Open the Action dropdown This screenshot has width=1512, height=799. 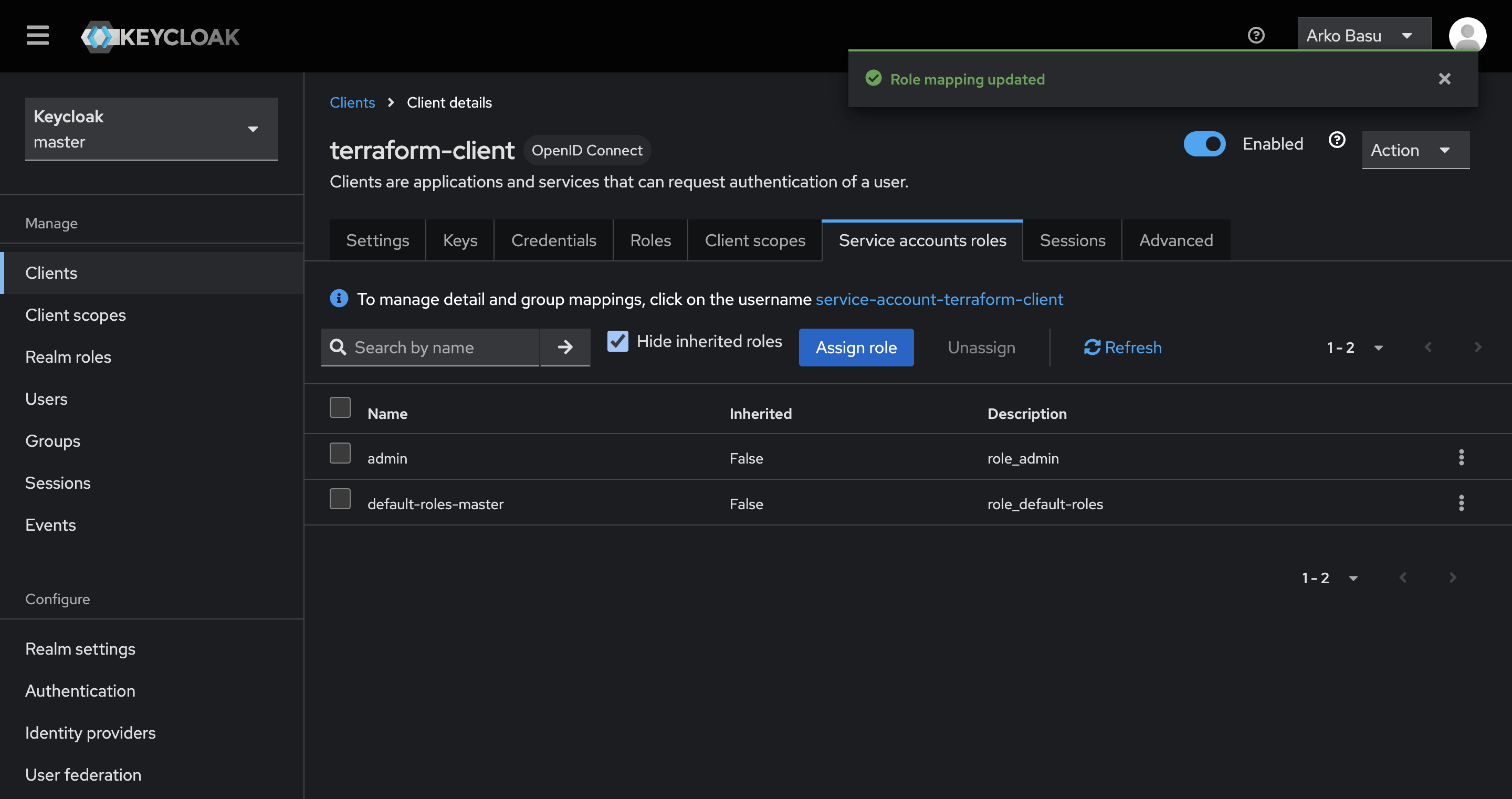[1414, 150]
